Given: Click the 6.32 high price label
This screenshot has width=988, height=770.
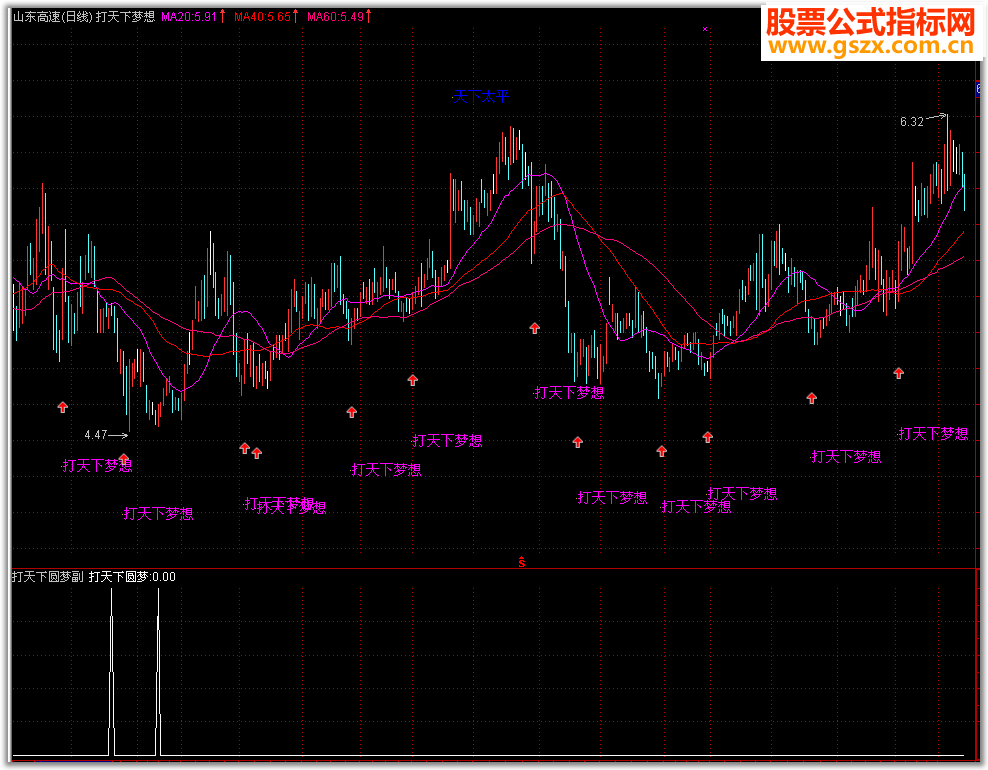Looking at the screenshot, I should (912, 122).
